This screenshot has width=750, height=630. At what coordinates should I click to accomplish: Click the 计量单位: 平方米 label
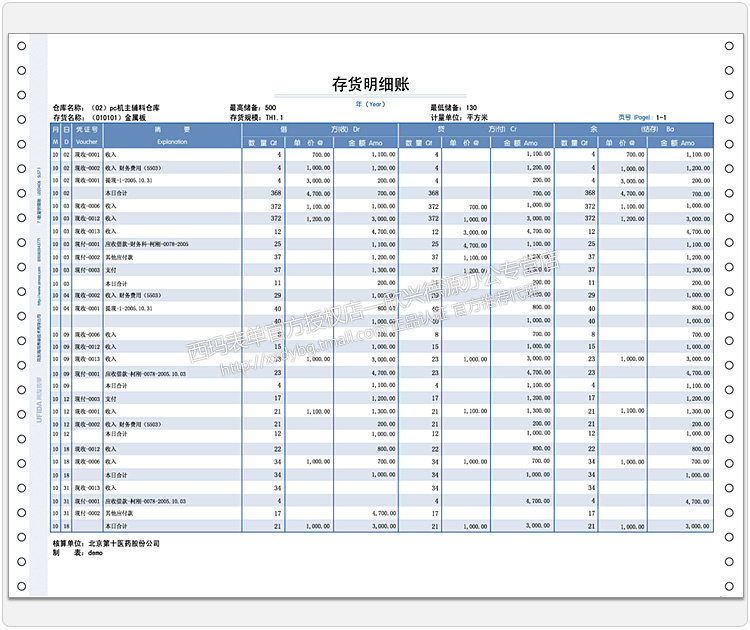pyautogui.click(x=459, y=117)
